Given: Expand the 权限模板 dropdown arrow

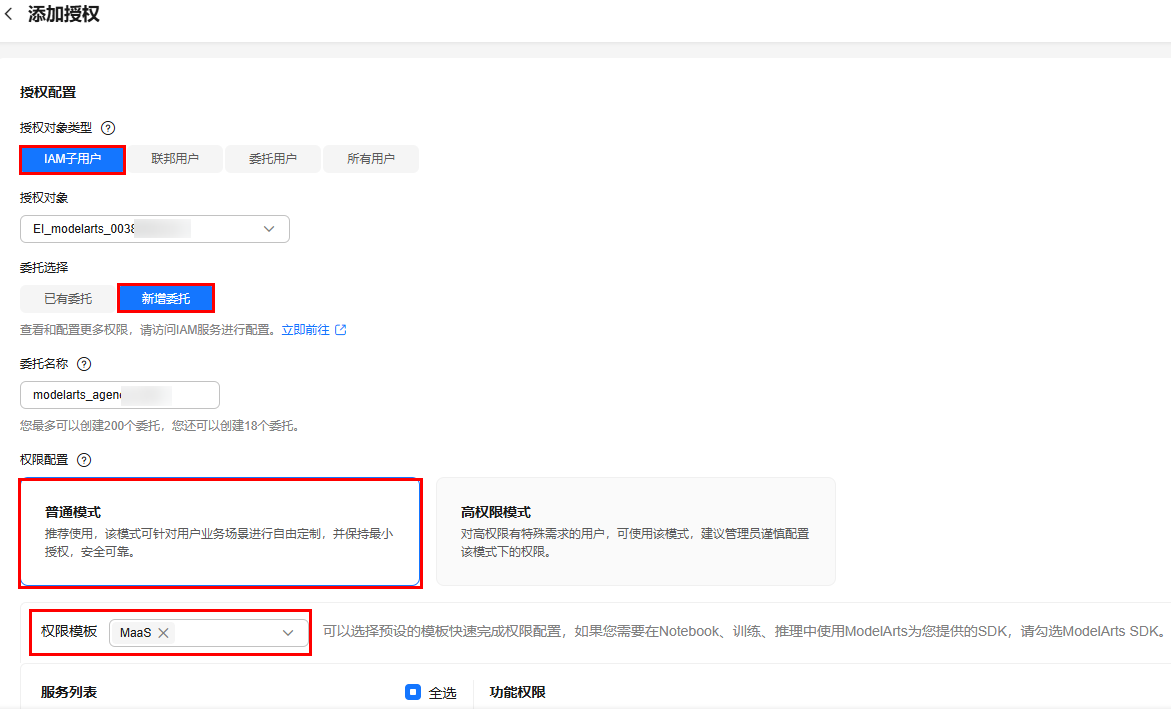Looking at the screenshot, I should [288, 633].
